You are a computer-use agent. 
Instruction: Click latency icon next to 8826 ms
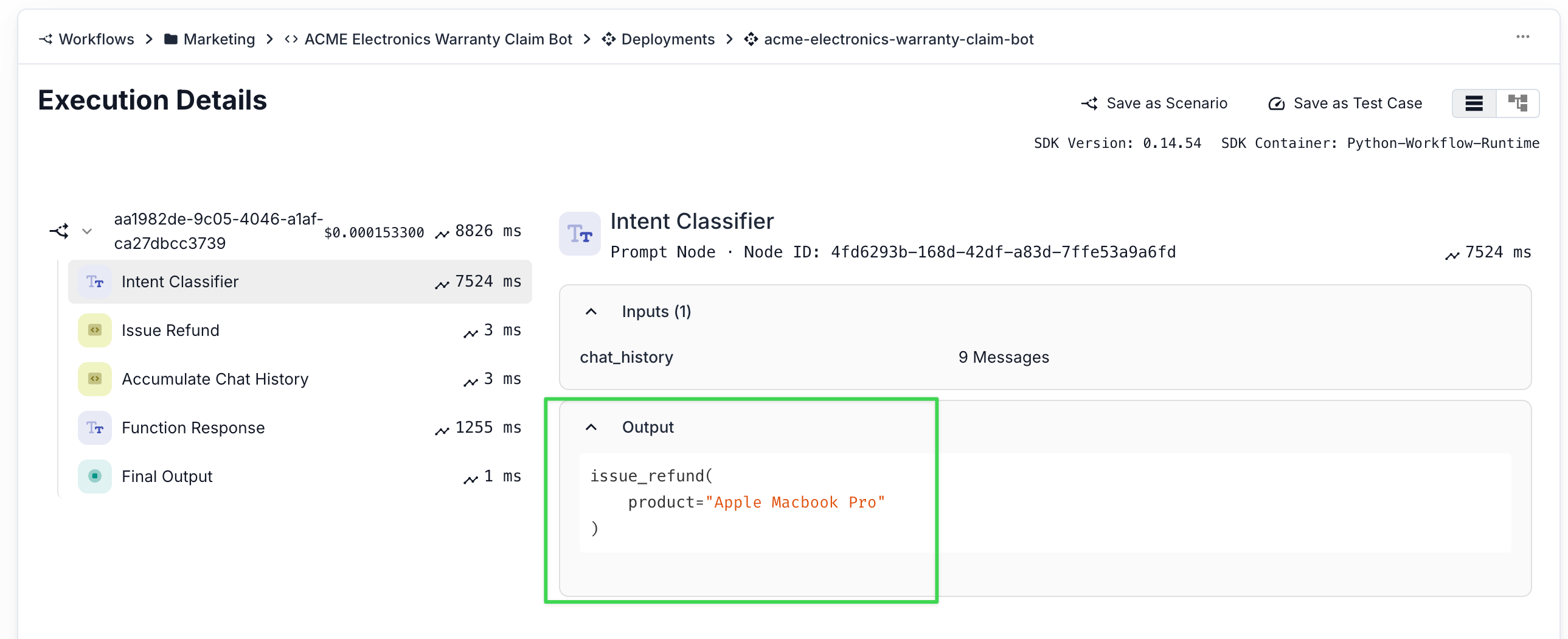pos(442,234)
